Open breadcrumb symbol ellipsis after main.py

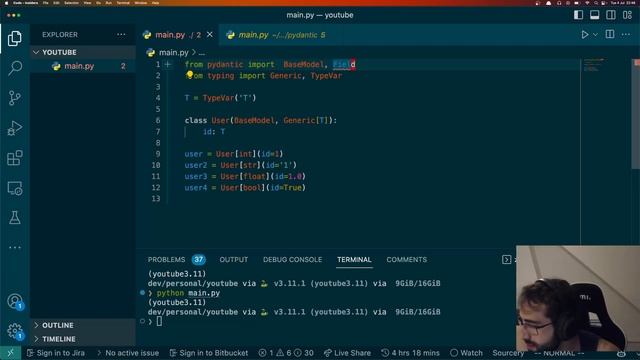click(202, 53)
